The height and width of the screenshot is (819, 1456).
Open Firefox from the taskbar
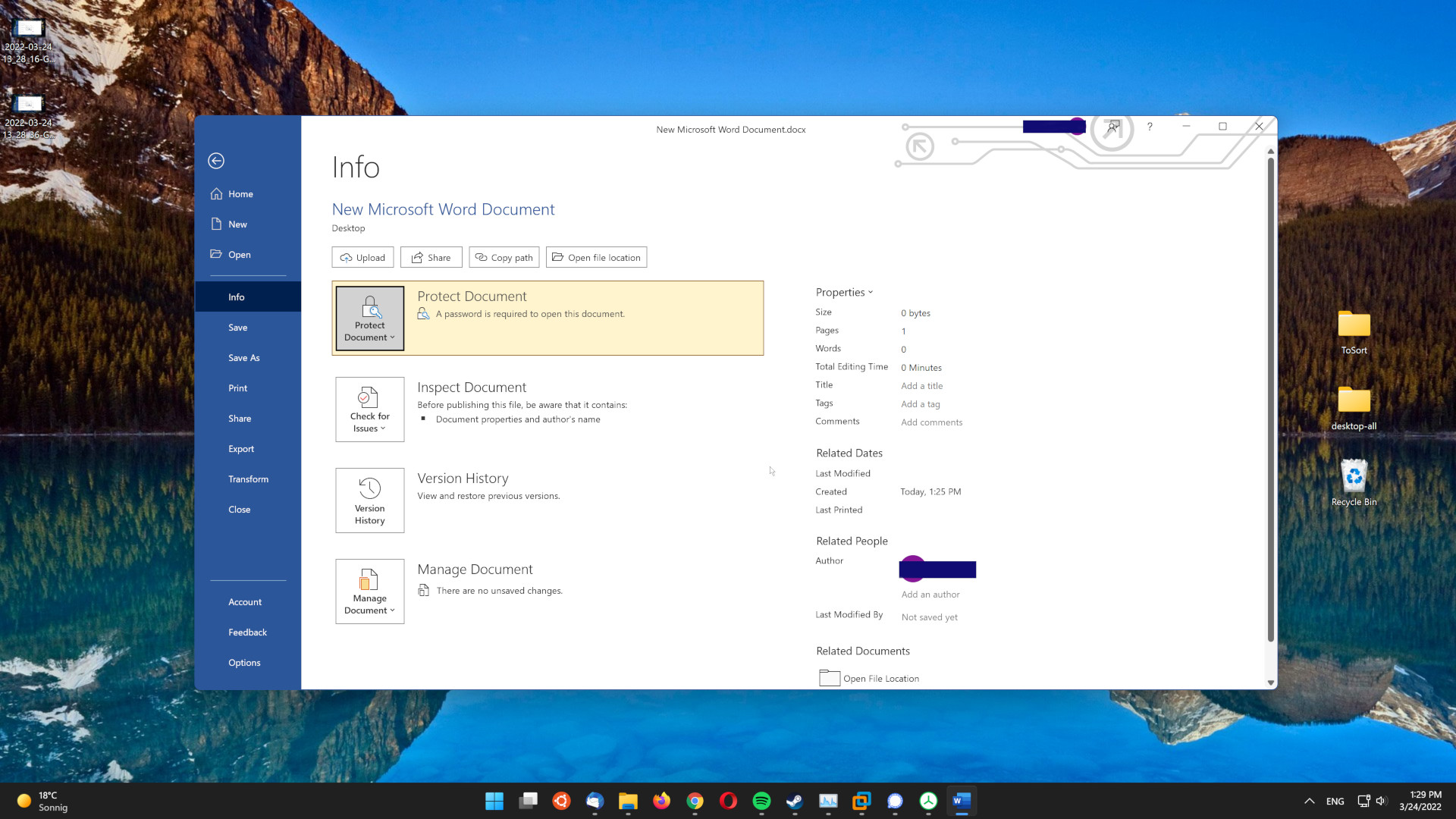point(661,801)
